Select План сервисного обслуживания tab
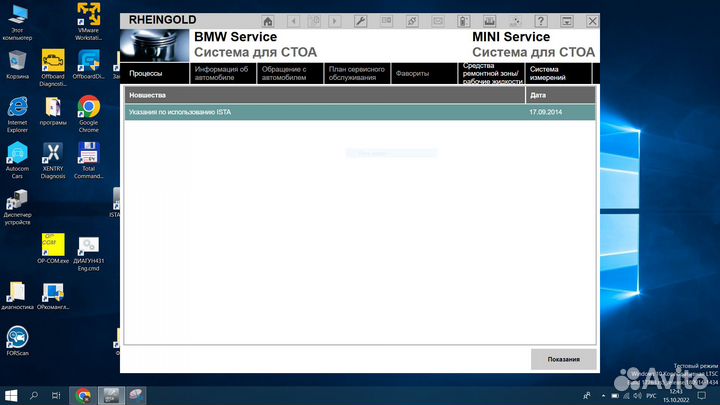Viewport: 720px width, 405px height. tap(357, 73)
